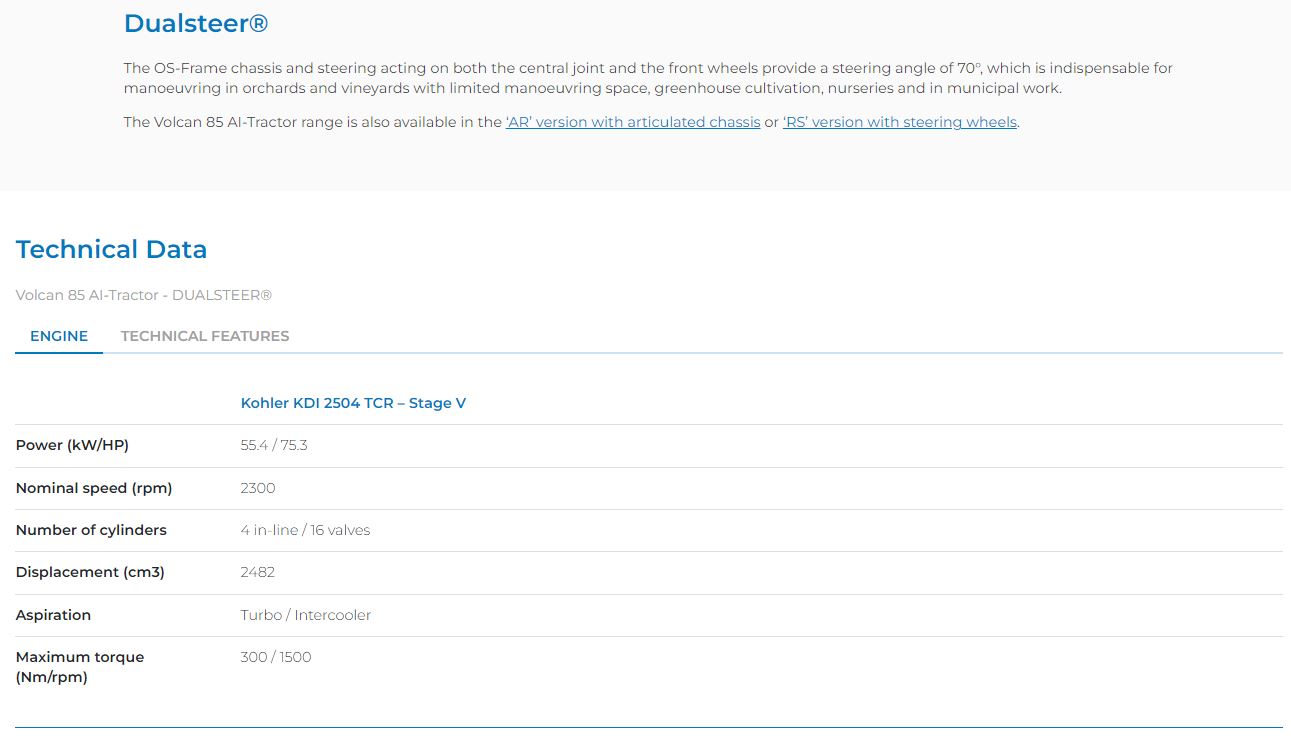Click the 55.4 / 75.3 power value
Image resolution: width=1291 pixels, height=741 pixels.
pyautogui.click(x=274, y=445)
